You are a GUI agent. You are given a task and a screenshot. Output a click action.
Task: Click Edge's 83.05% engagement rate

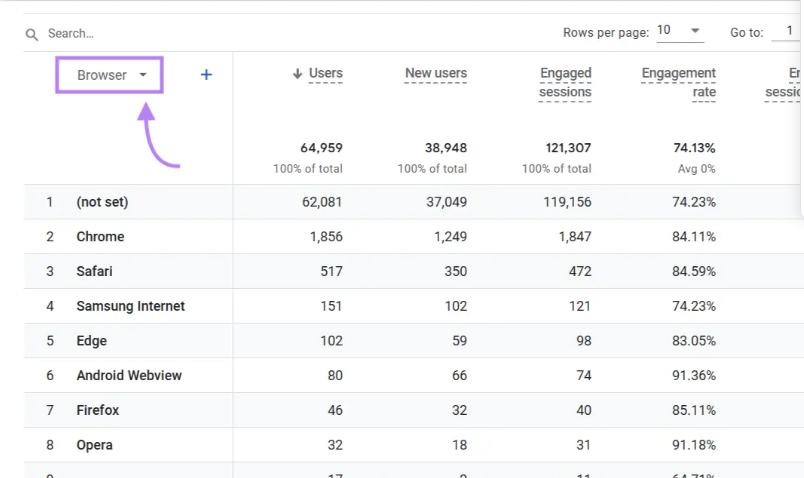click(694, 341)
